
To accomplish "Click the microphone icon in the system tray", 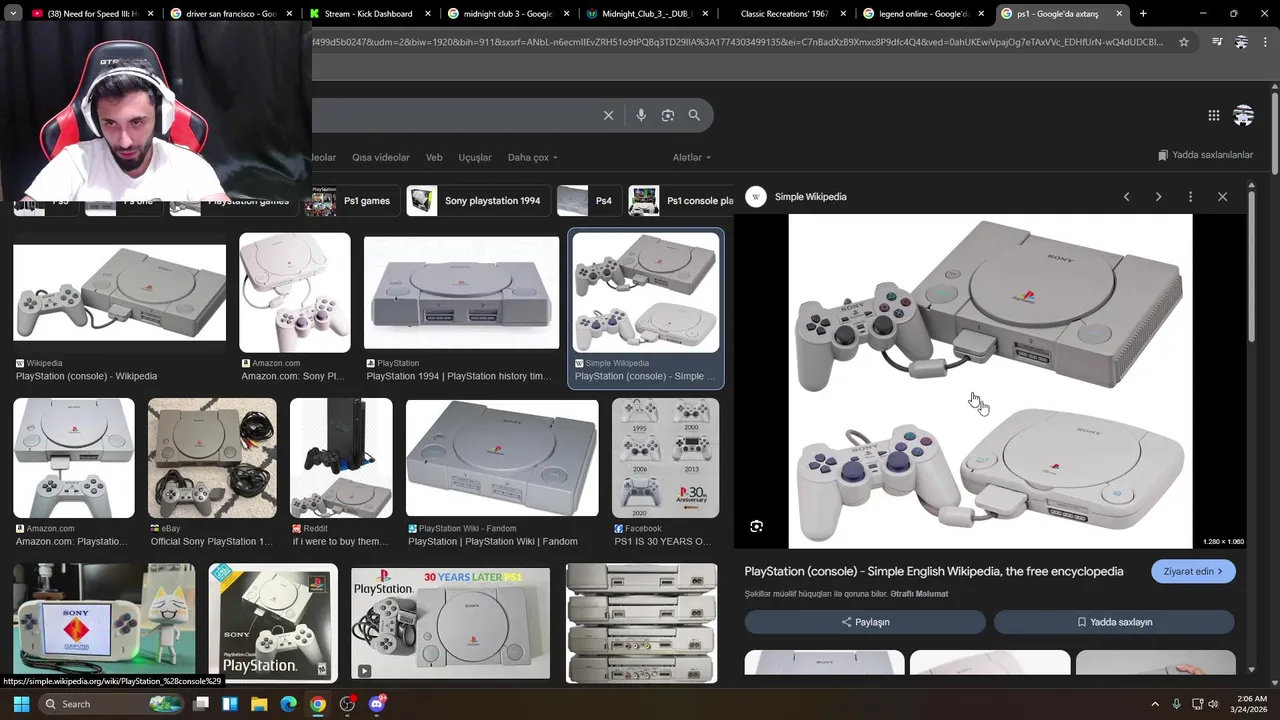I will (1176, 704).
